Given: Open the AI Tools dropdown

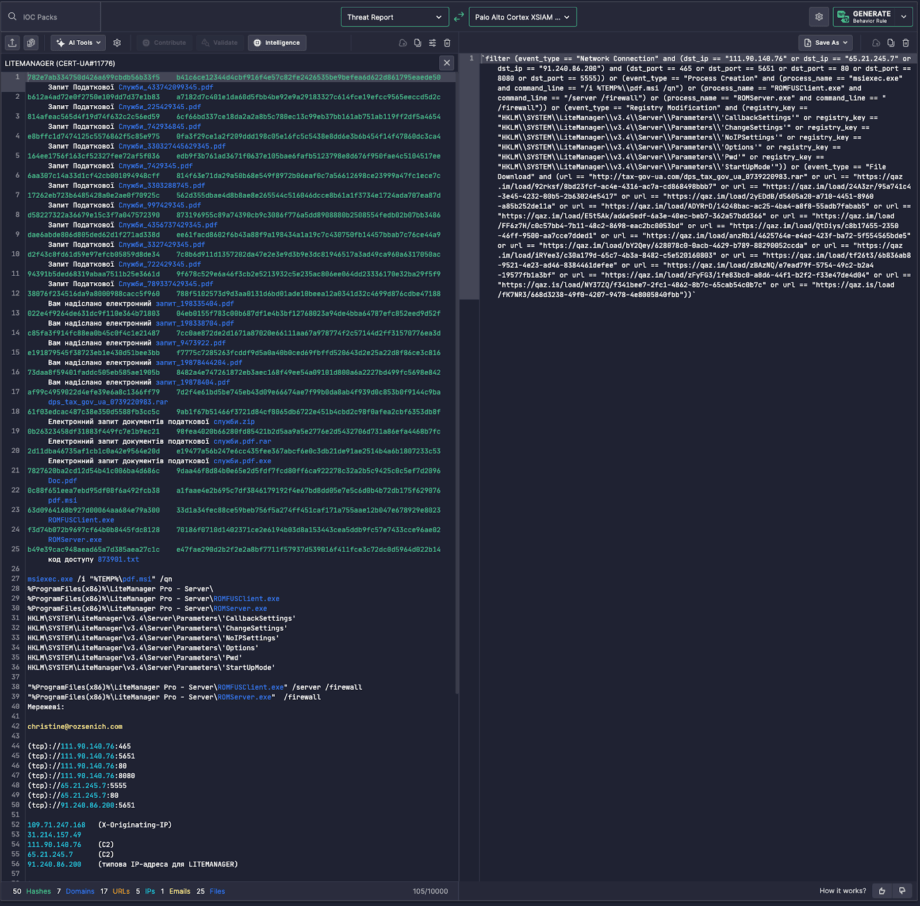Looking at the screenshot, I should [78, 42].
